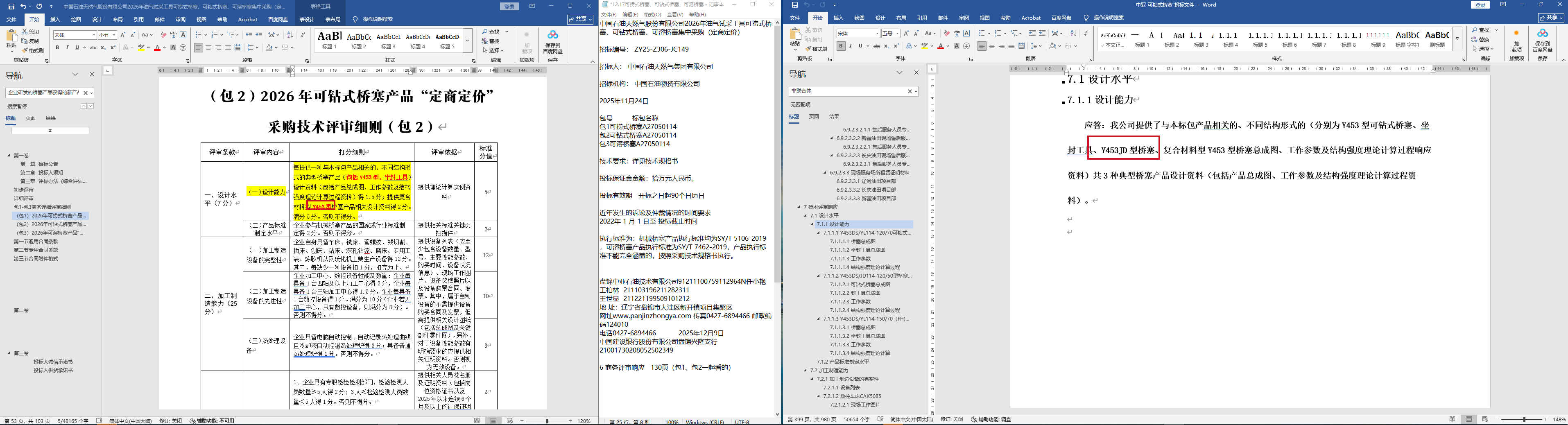The width and height of the screenshot is (1568, 425).
Task: Click 替换 in the 集中采购 Word window
Action: (x=490, y=41)
